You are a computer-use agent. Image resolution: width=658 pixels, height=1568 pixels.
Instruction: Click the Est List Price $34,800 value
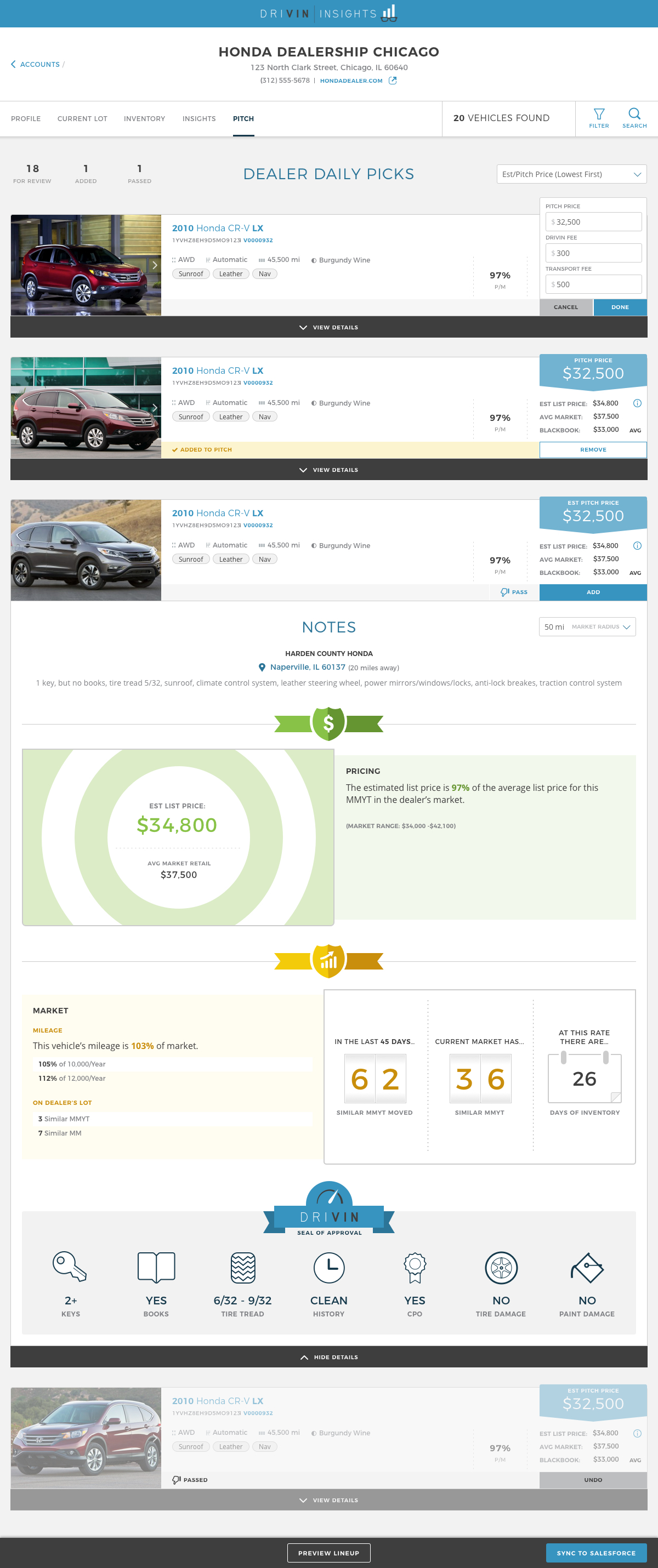pyautogui.click(x=177, y=825)
